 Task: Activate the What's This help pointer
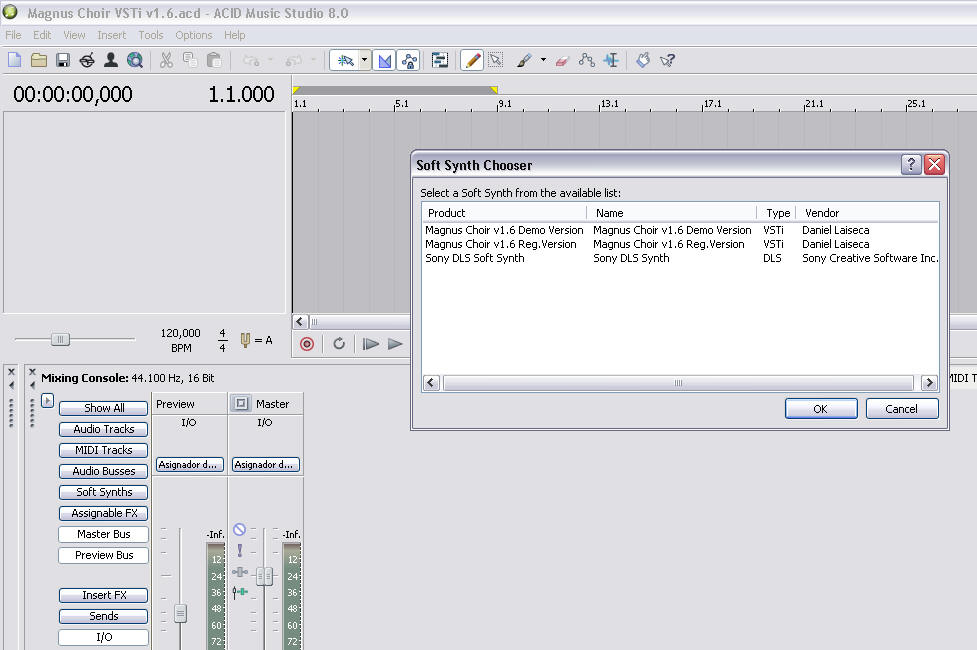pyautogui.click(x=667, y=60)
